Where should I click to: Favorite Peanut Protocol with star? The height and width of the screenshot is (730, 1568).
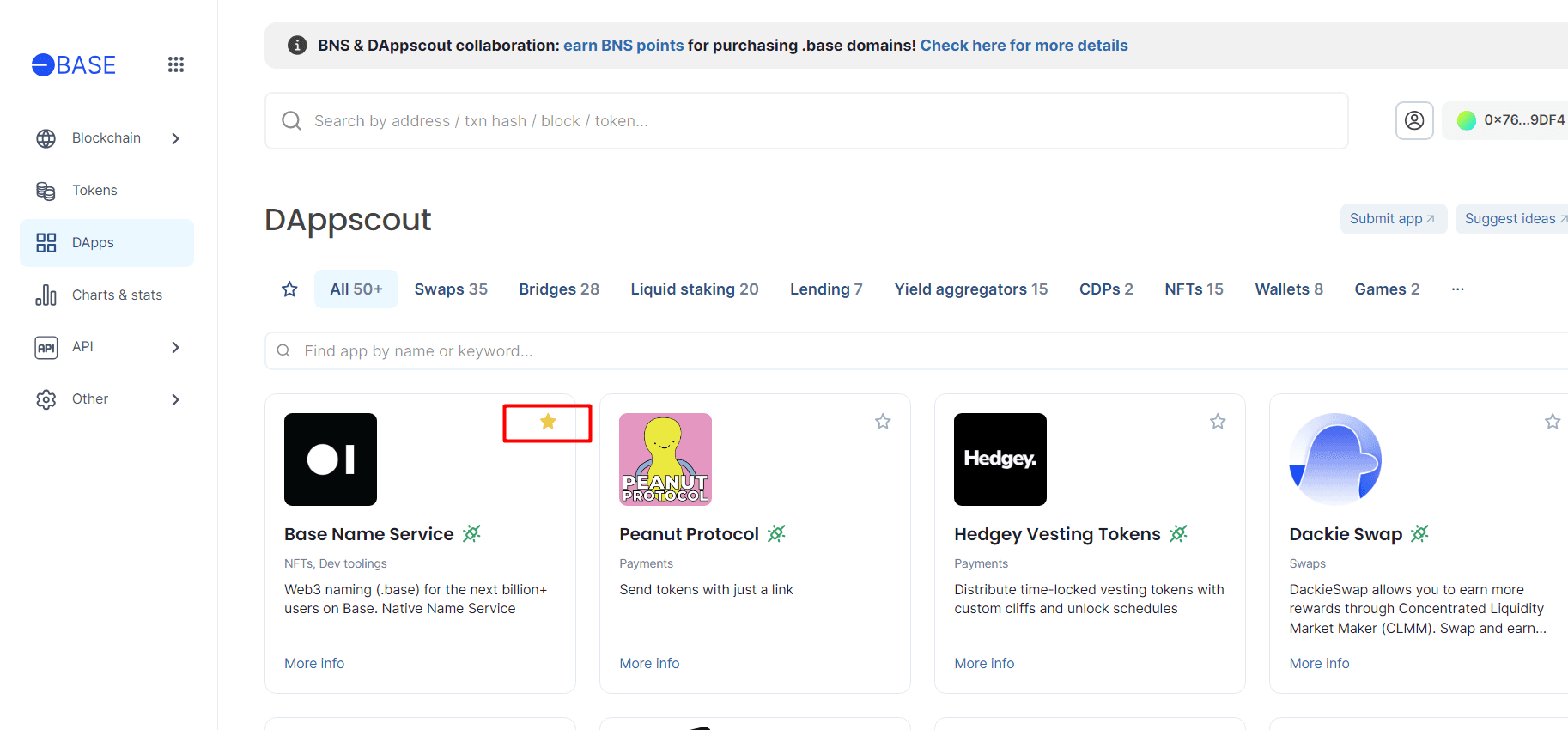883,422
